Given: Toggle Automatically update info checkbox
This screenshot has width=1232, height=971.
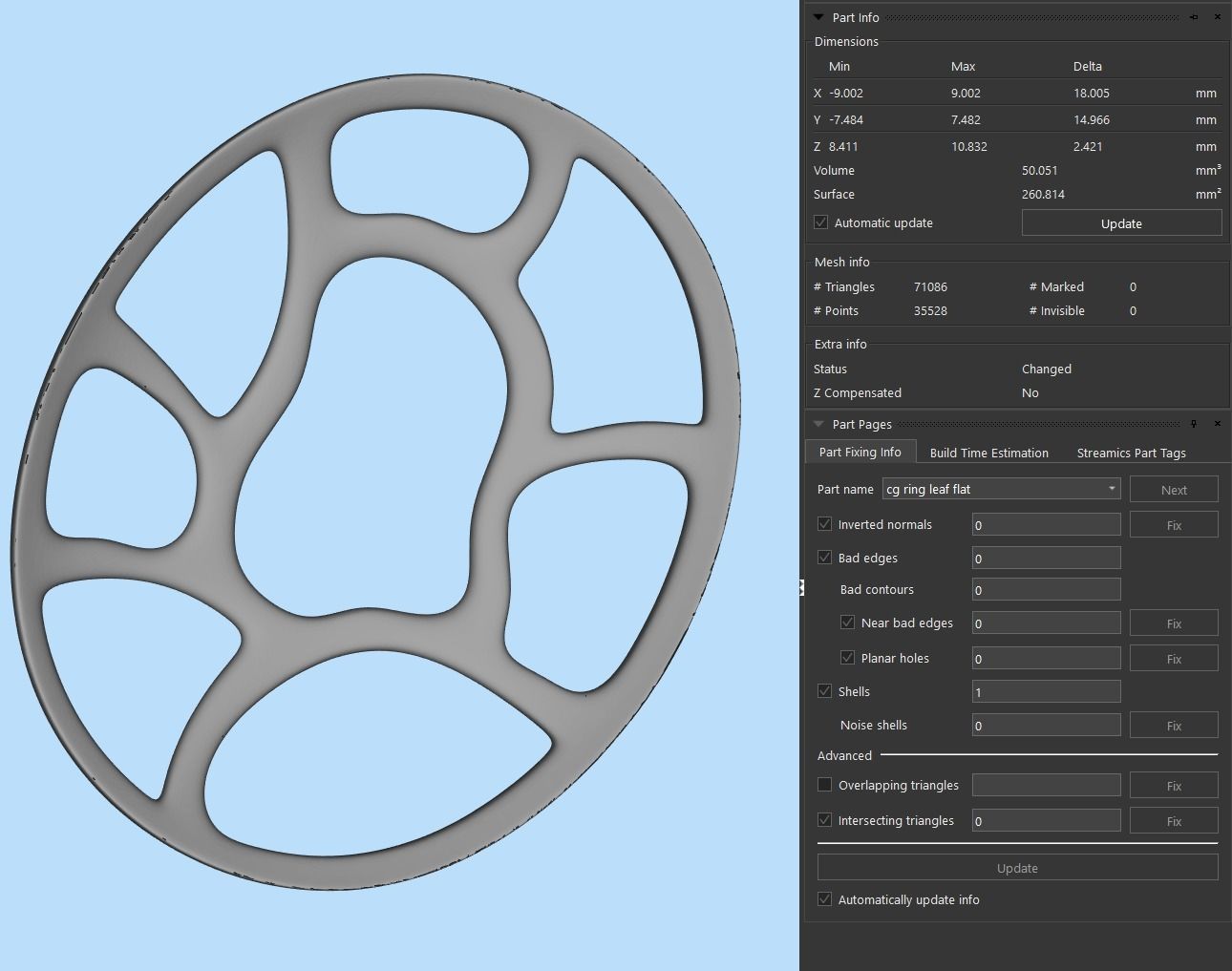Looking at the screenshot, I should point(825,899).
